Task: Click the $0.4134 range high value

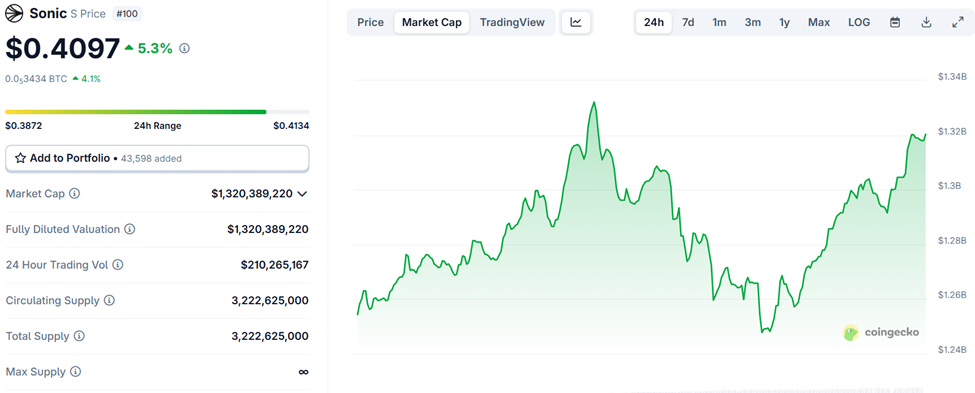Action: 291,126
